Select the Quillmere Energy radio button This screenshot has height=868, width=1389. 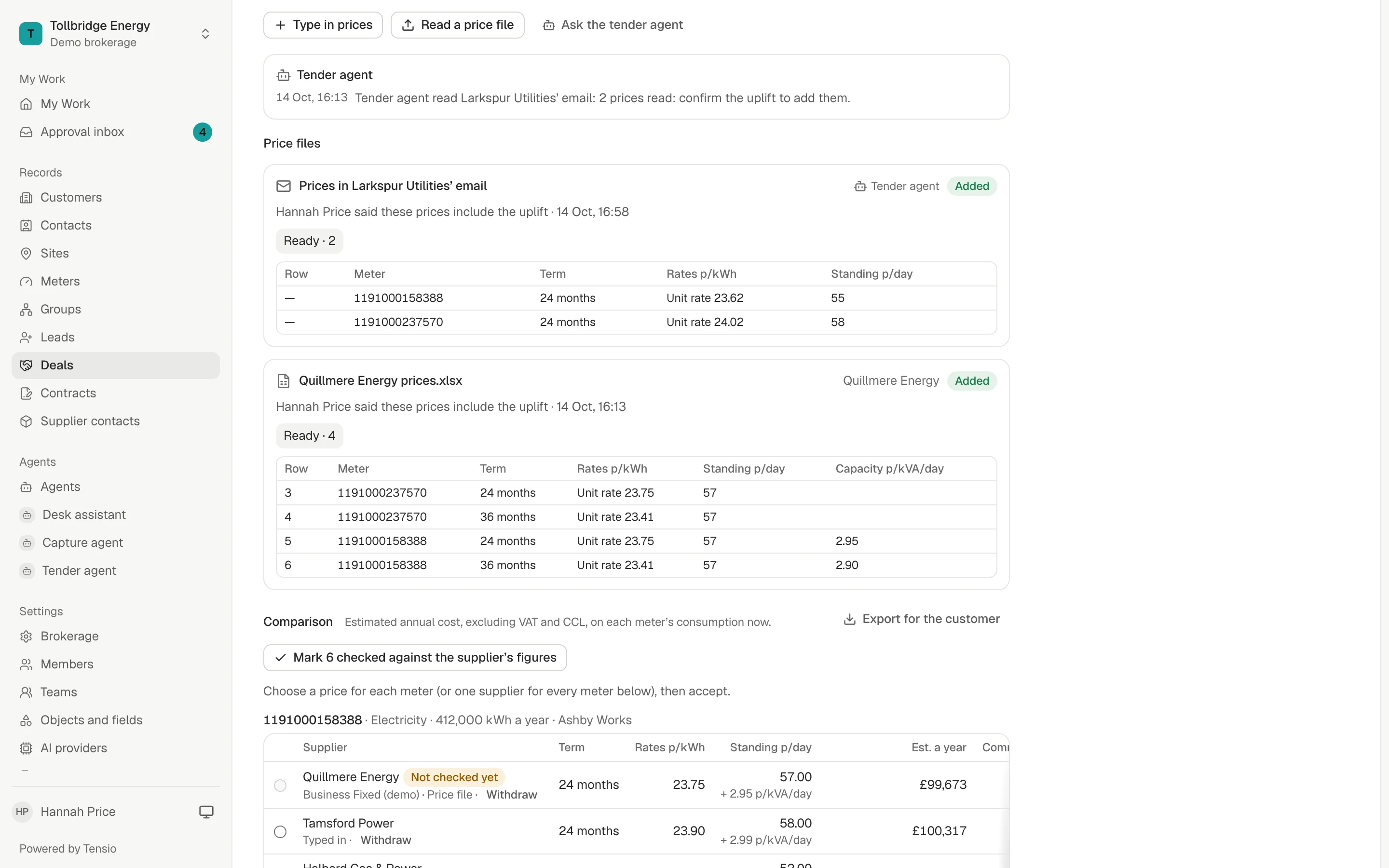click(280, 786)
